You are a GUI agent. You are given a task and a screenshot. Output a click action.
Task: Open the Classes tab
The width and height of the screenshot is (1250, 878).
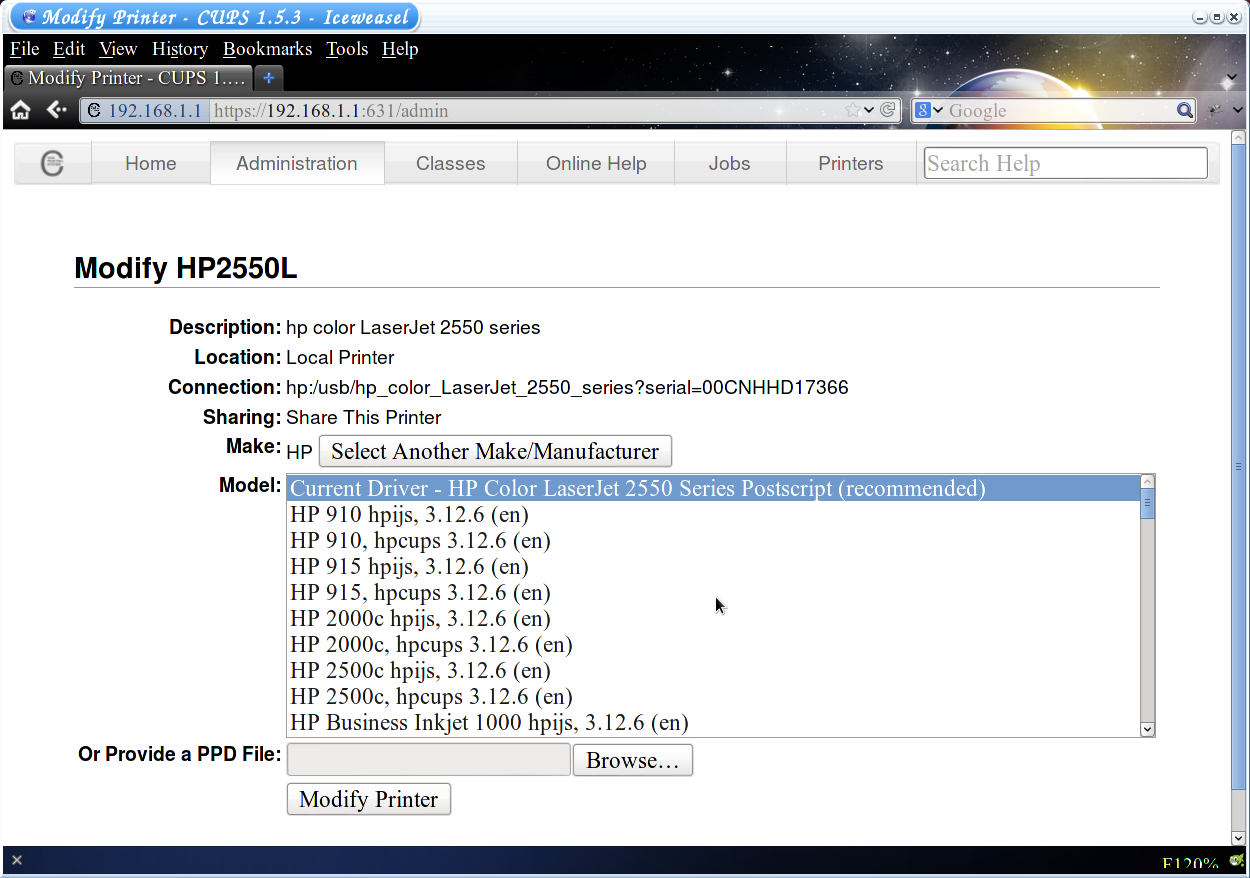451,163
